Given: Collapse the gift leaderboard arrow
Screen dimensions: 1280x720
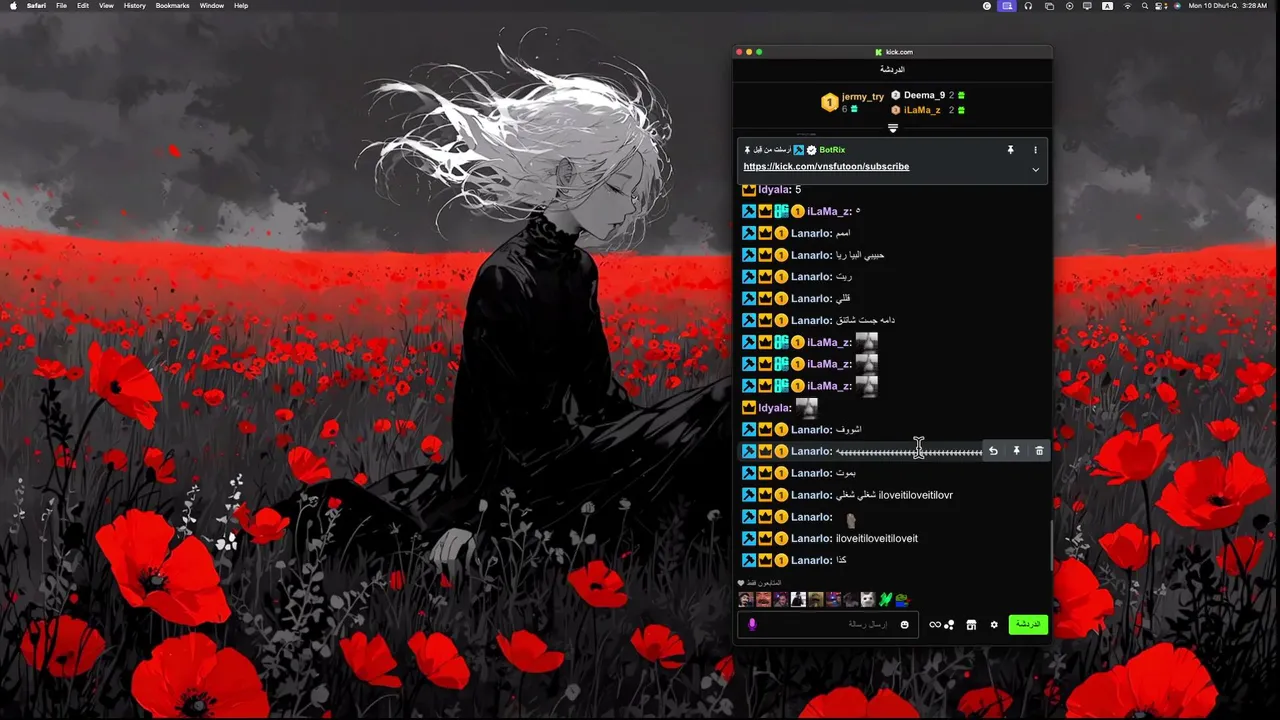Looking at the screenshot, I should coord(893,128).
